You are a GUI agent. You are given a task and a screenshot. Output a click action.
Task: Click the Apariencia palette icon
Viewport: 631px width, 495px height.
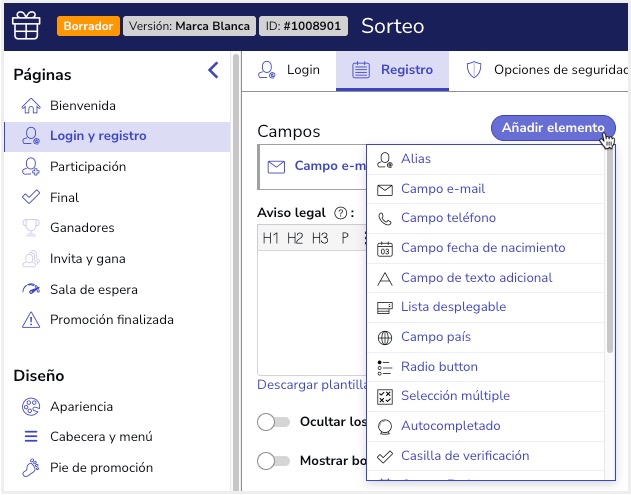coord(31,407)
